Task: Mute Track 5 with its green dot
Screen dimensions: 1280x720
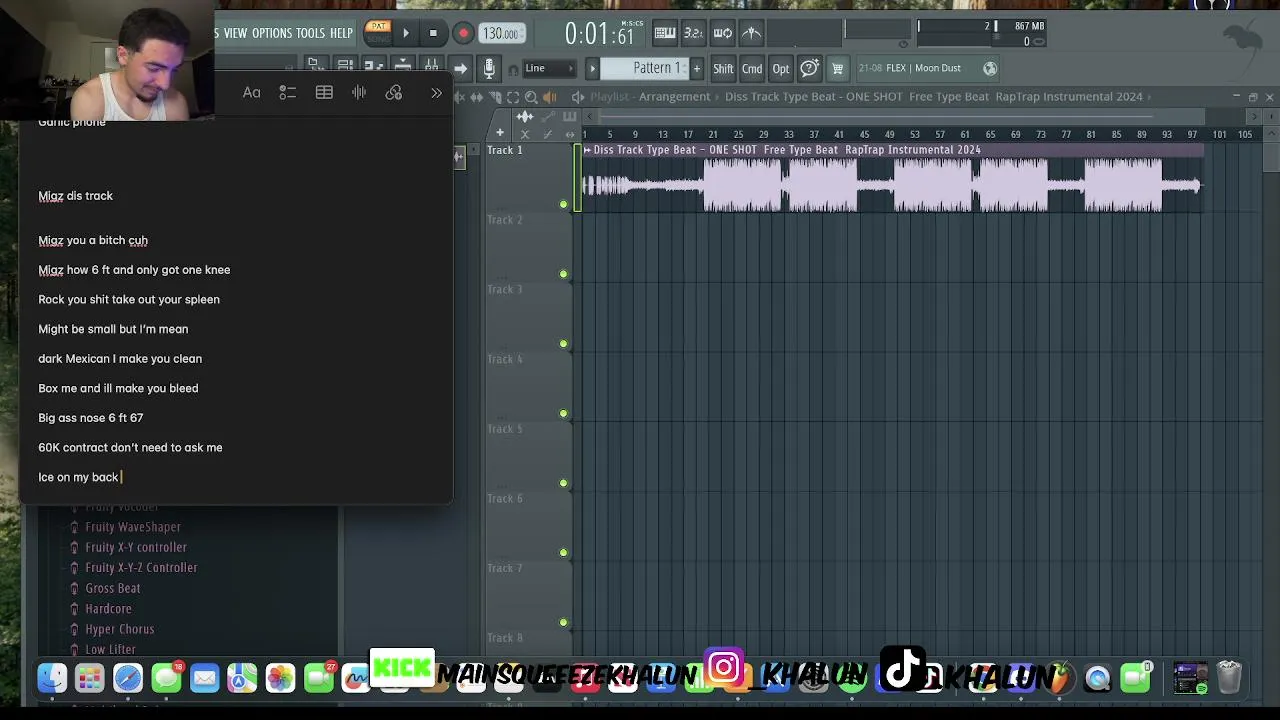Action: [563, 483]
